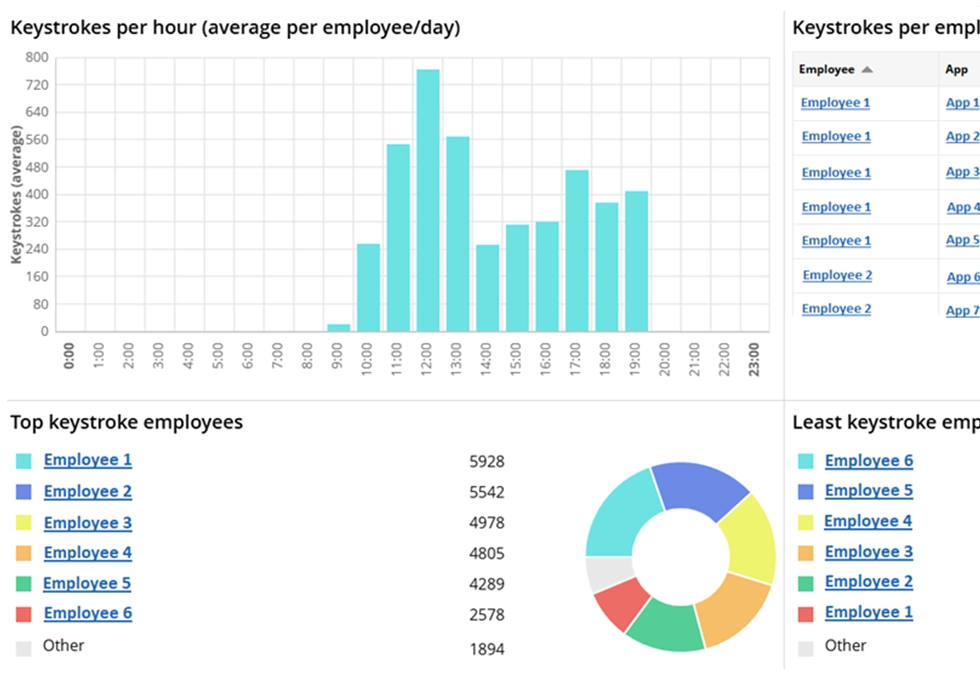Open Employee 1 link in App 3 row
Viewport: 980px width, 680px height.
[x=836, y=172]
